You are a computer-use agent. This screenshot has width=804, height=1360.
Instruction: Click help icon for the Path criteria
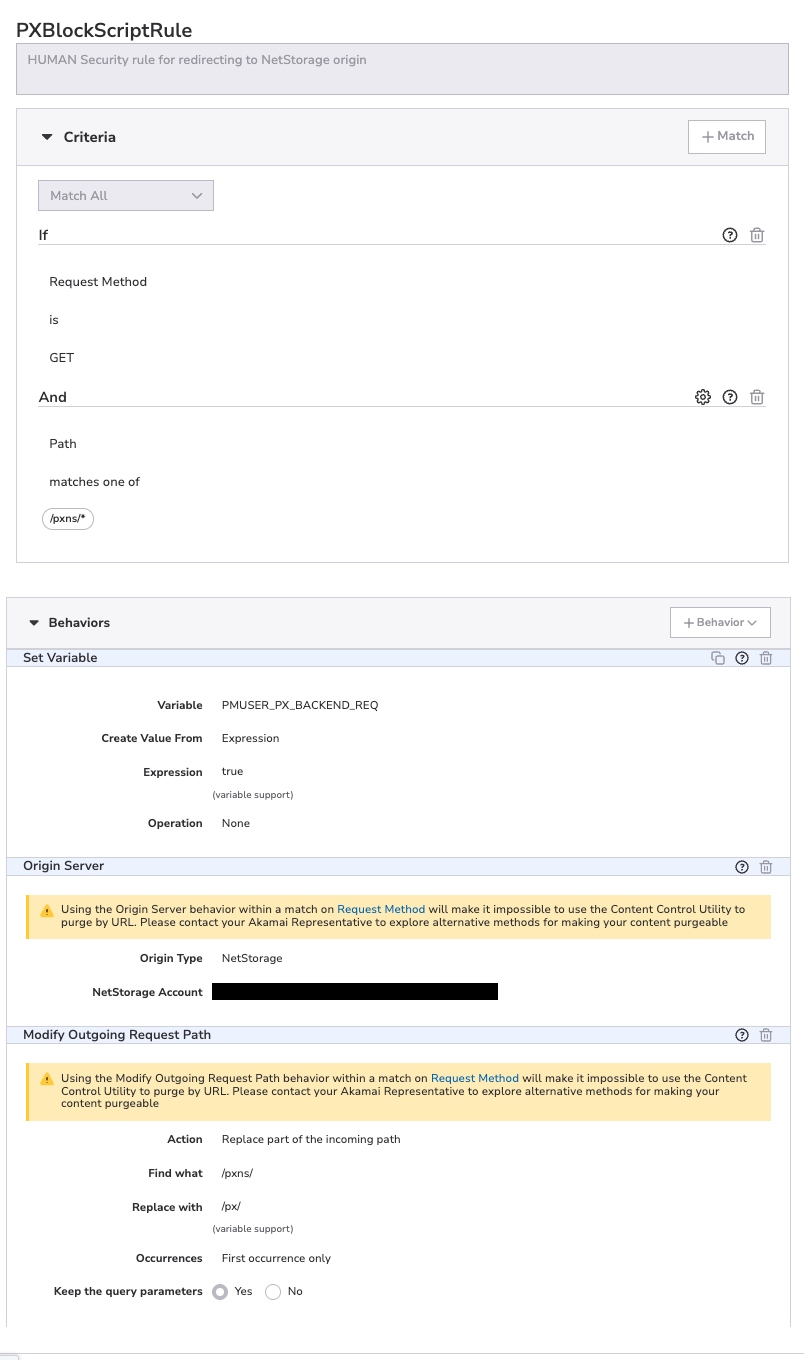(x=730, y=397)
